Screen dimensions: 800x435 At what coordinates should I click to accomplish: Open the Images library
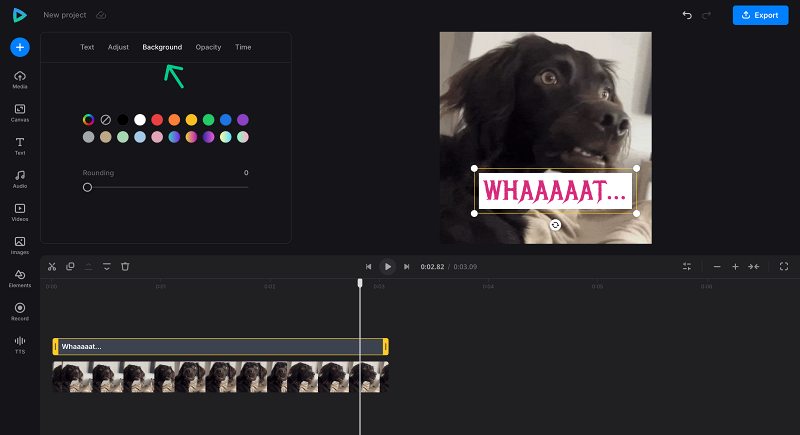pos(20,245)
